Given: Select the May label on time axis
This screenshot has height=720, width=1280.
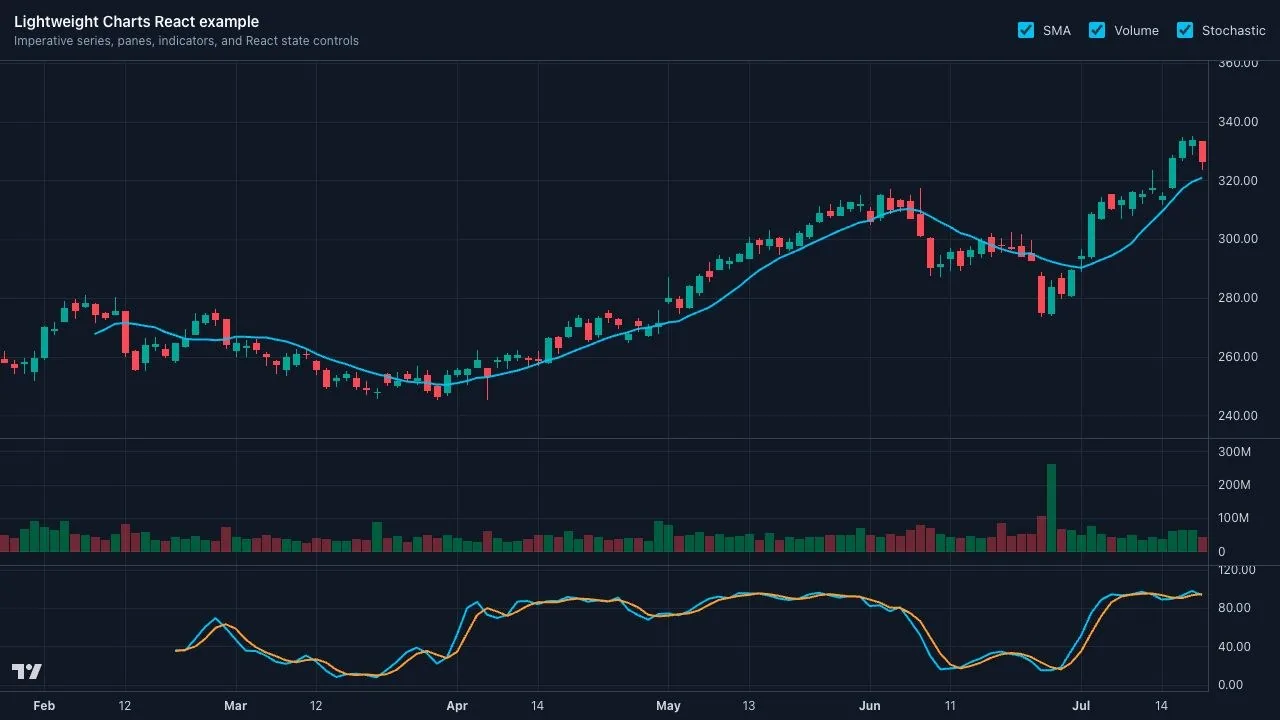Looking at the screenshot, I should [668, 706].
